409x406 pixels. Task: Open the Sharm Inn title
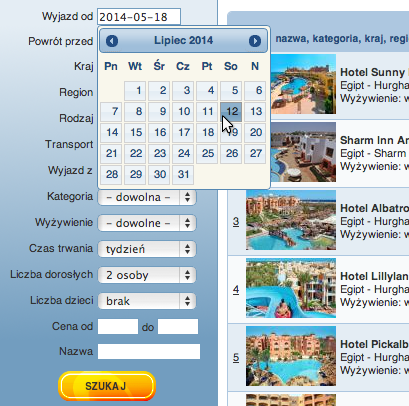374,140
